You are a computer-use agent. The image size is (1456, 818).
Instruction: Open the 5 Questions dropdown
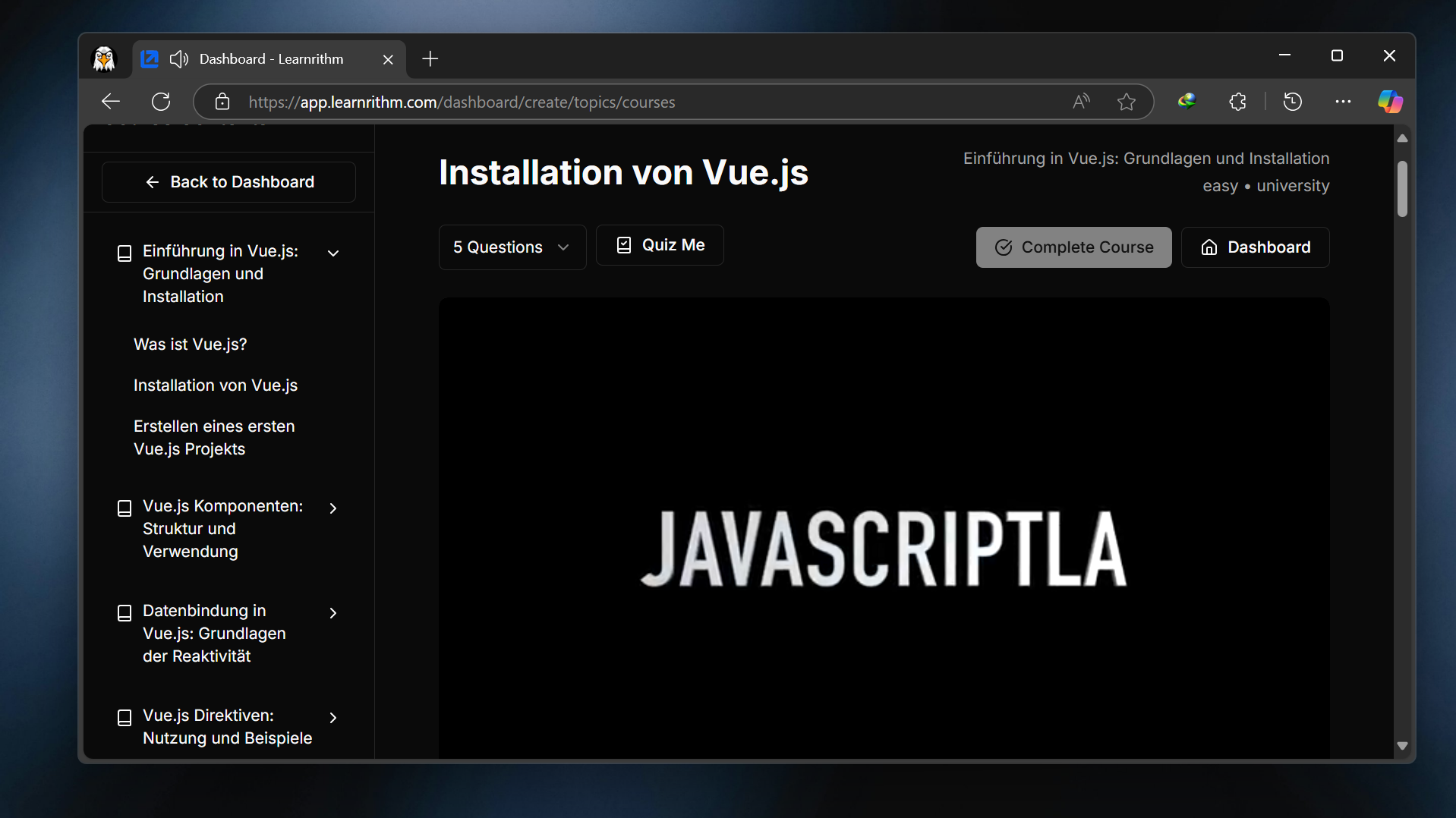(x=512, y=247)
